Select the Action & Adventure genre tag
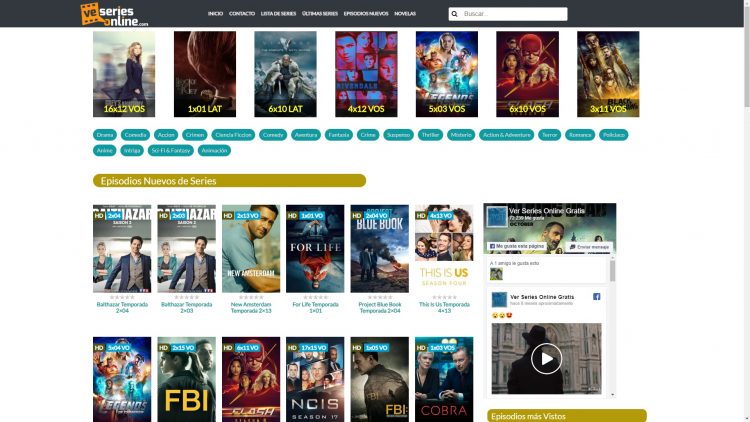Image resolution: width=750 pixels, height=422 pixels. coord(507,135)
